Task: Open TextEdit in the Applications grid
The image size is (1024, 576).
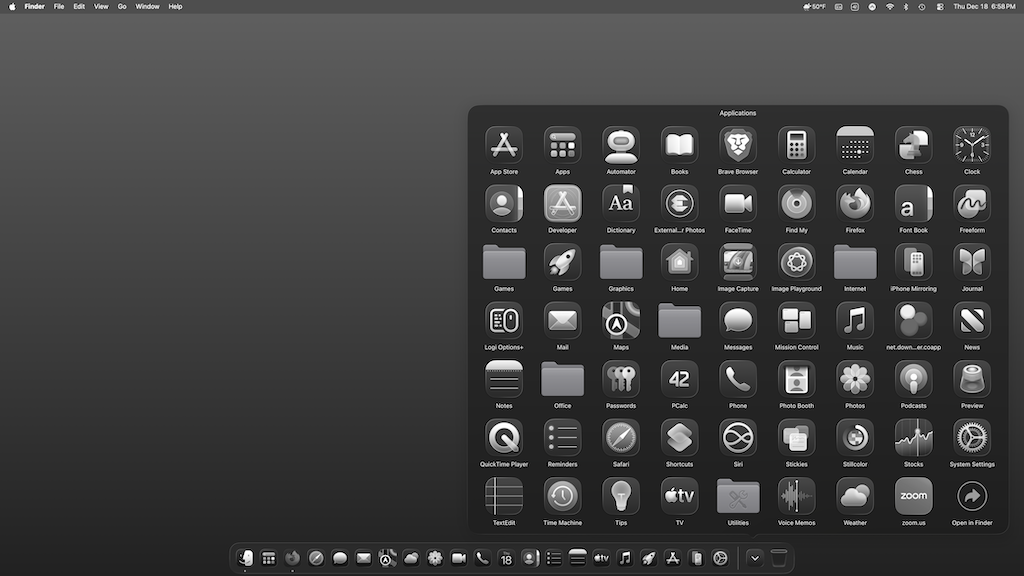Action: [504, 496]
